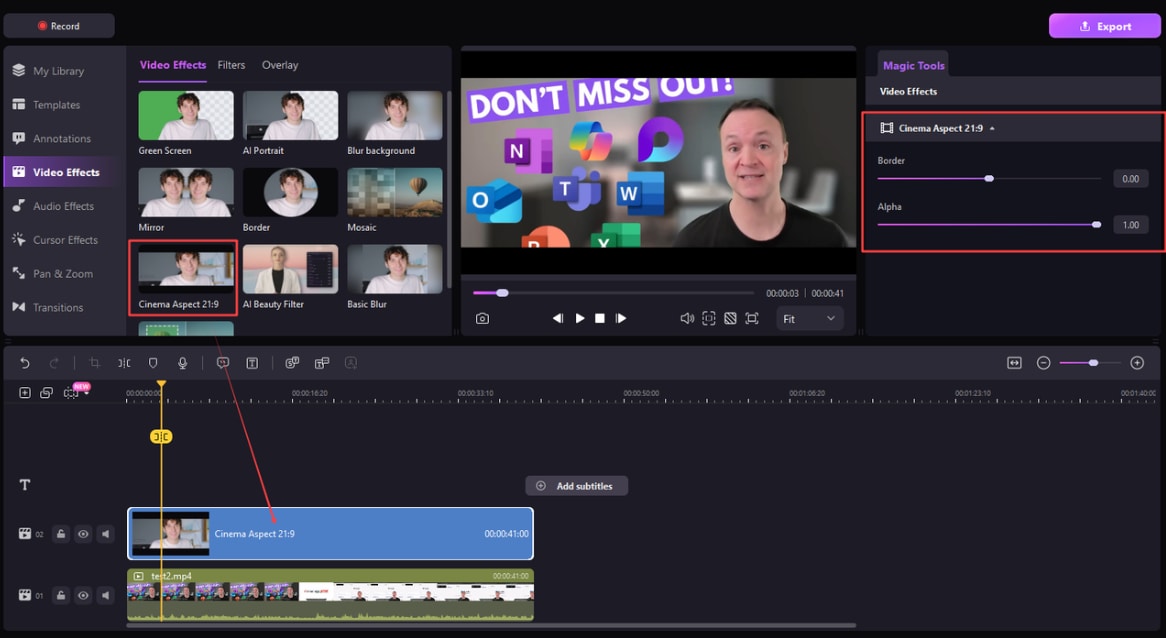Toggle lock on track 02
The width and height of the screenshot is (1166, 638).
(x=61, y=534)
